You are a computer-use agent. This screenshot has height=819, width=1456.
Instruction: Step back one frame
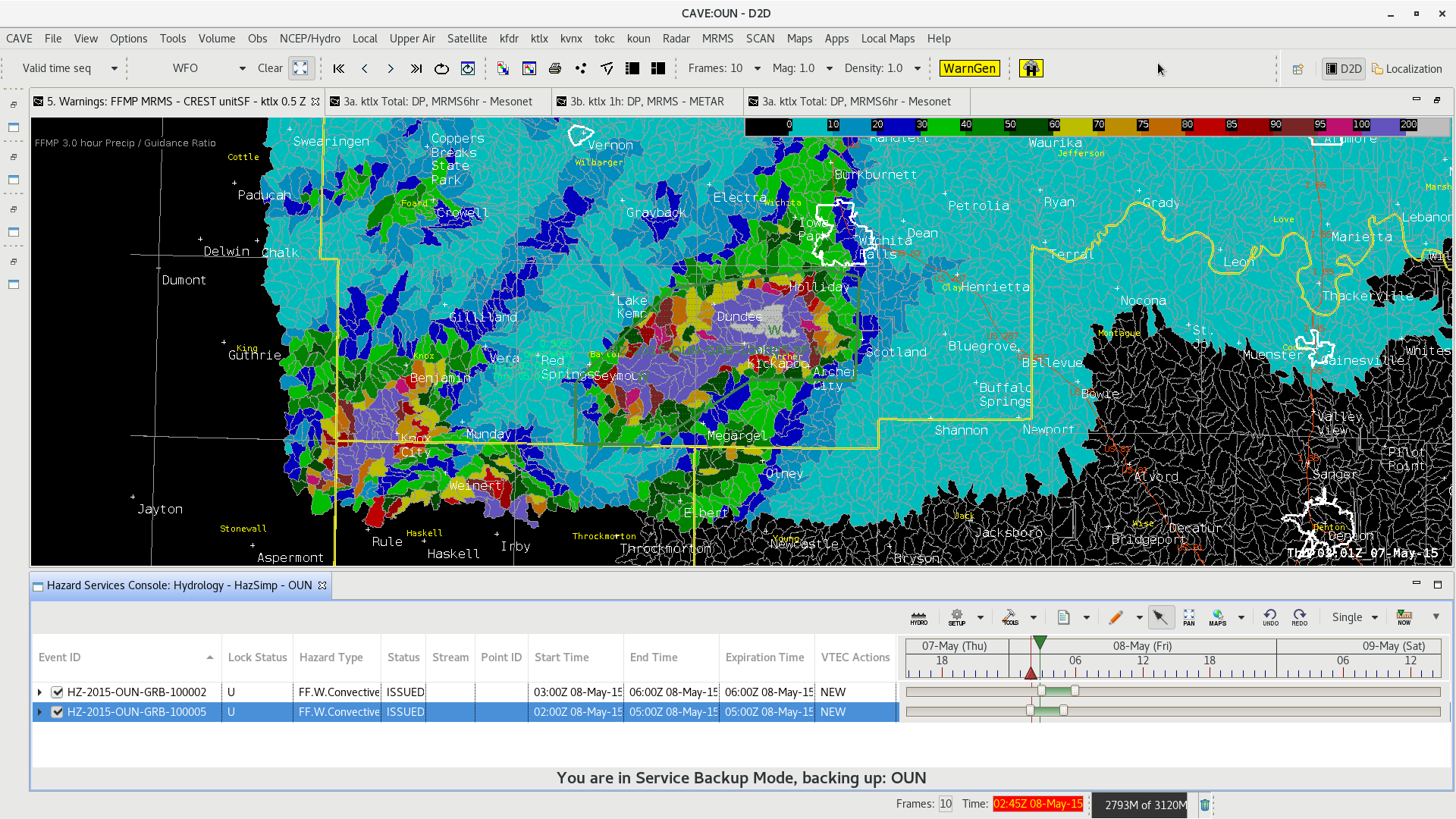[x=365, y=68]
